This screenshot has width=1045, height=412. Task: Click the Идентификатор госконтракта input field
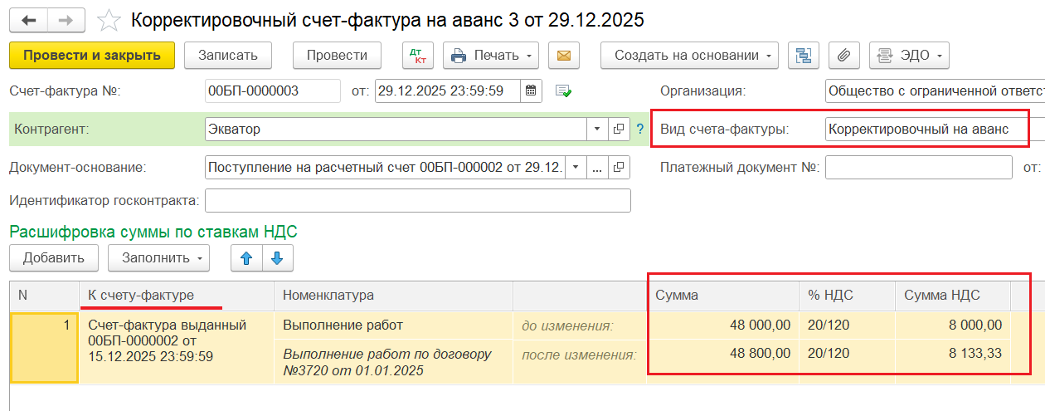(417, 201)
